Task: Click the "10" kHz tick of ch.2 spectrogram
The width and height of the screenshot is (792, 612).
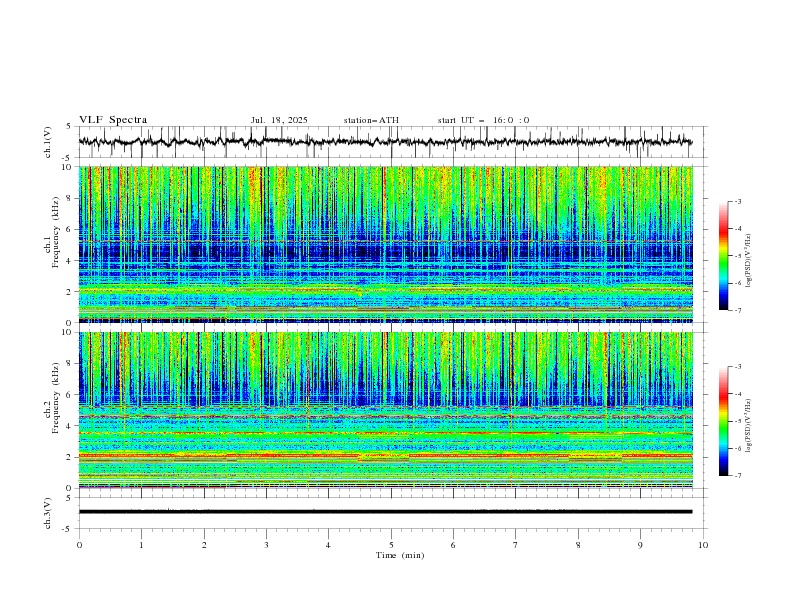Action: click(69, 332)
